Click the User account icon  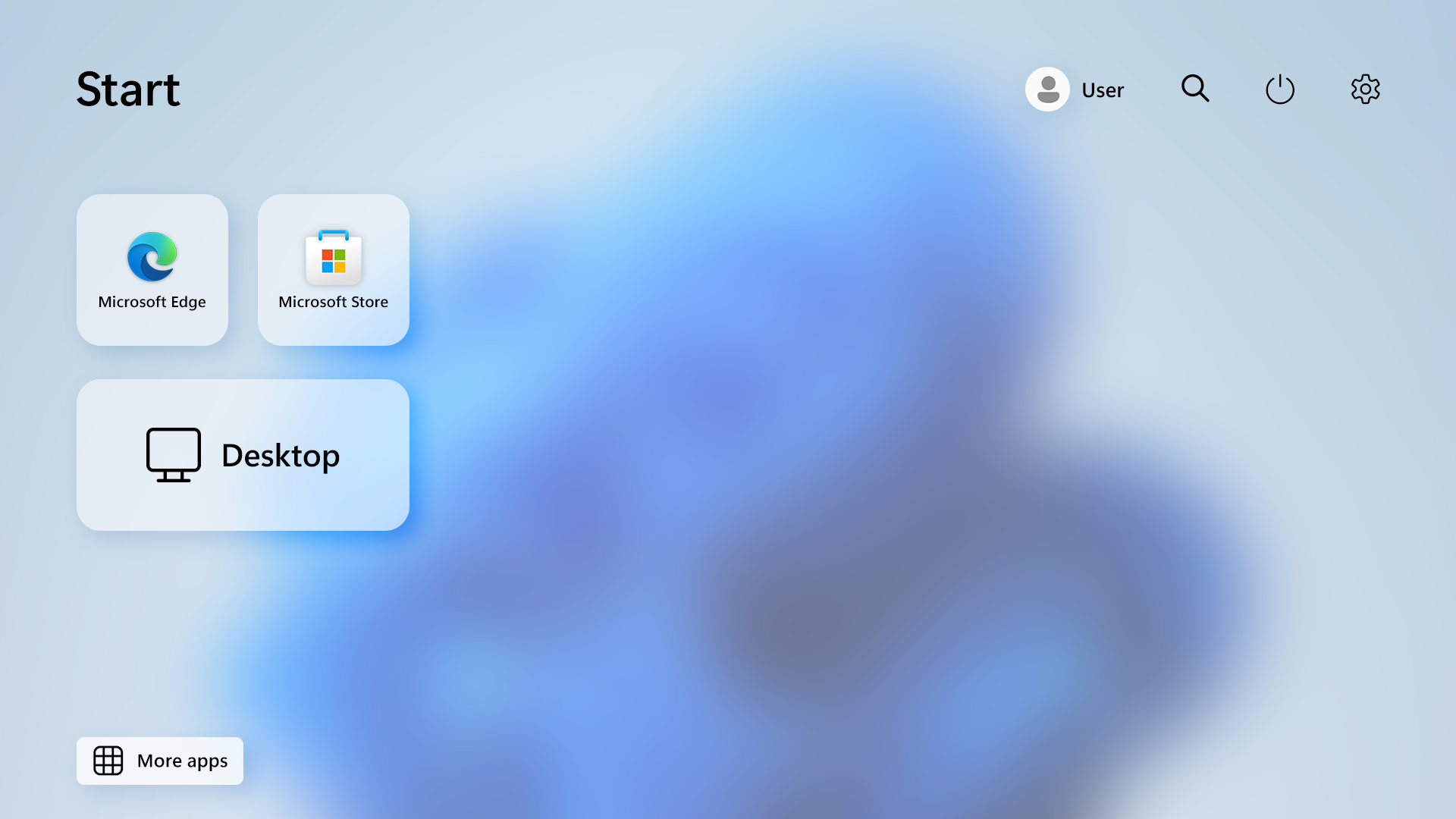(1048, 89)
